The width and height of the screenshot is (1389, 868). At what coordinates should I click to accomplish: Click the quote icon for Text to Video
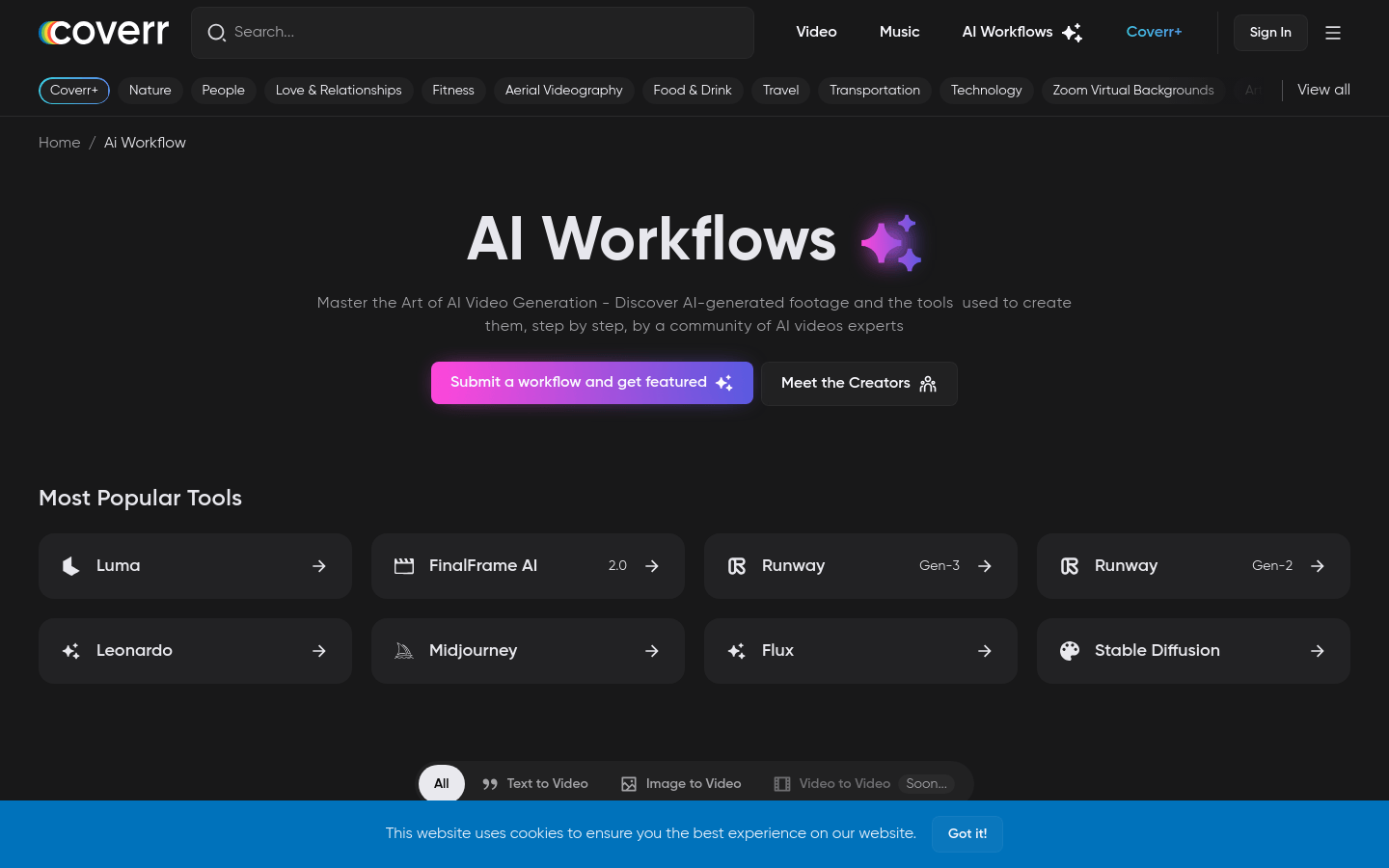click(490, 784)
